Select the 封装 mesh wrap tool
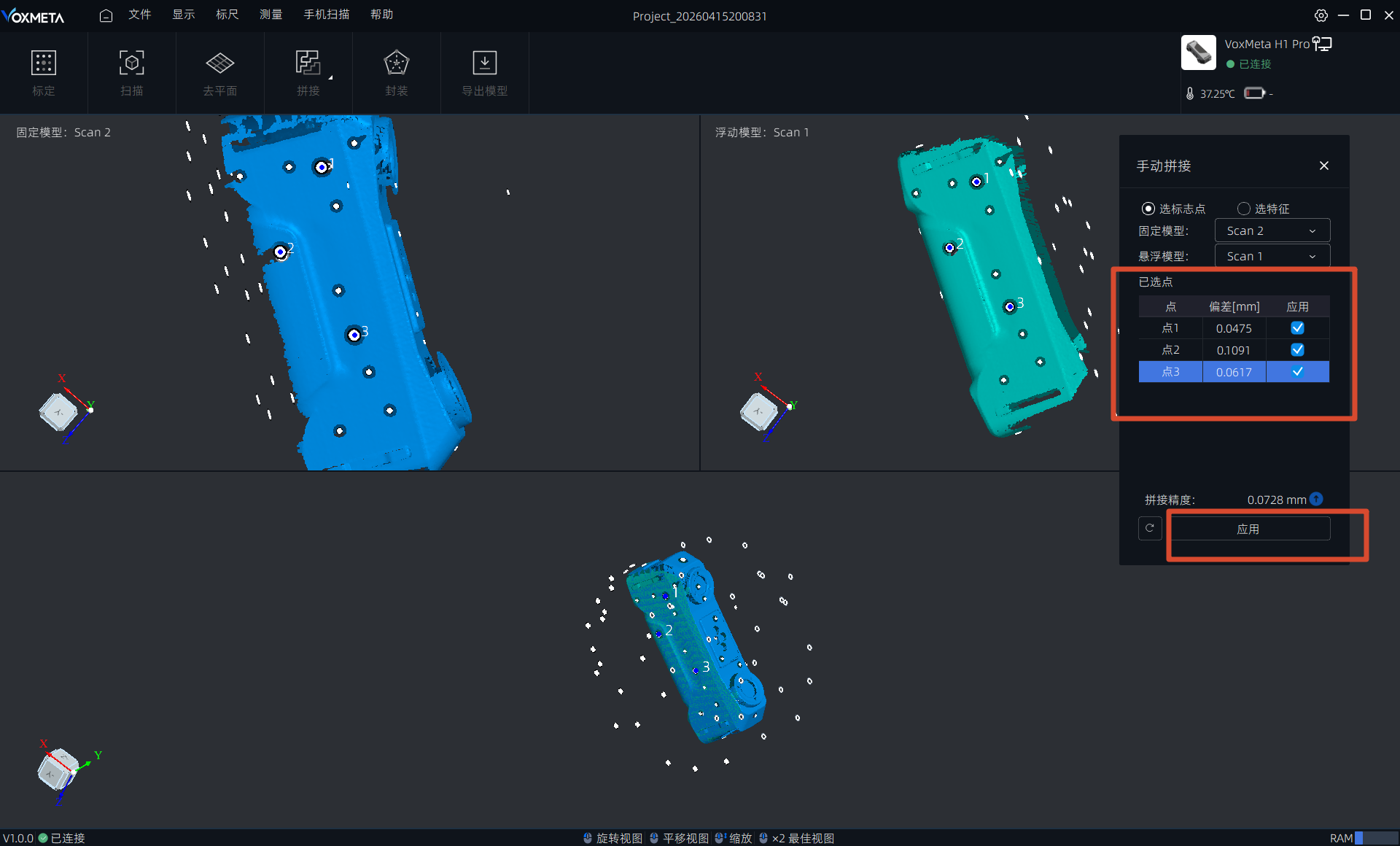The height and width of the screenshot is (846, 1400). 397,73
